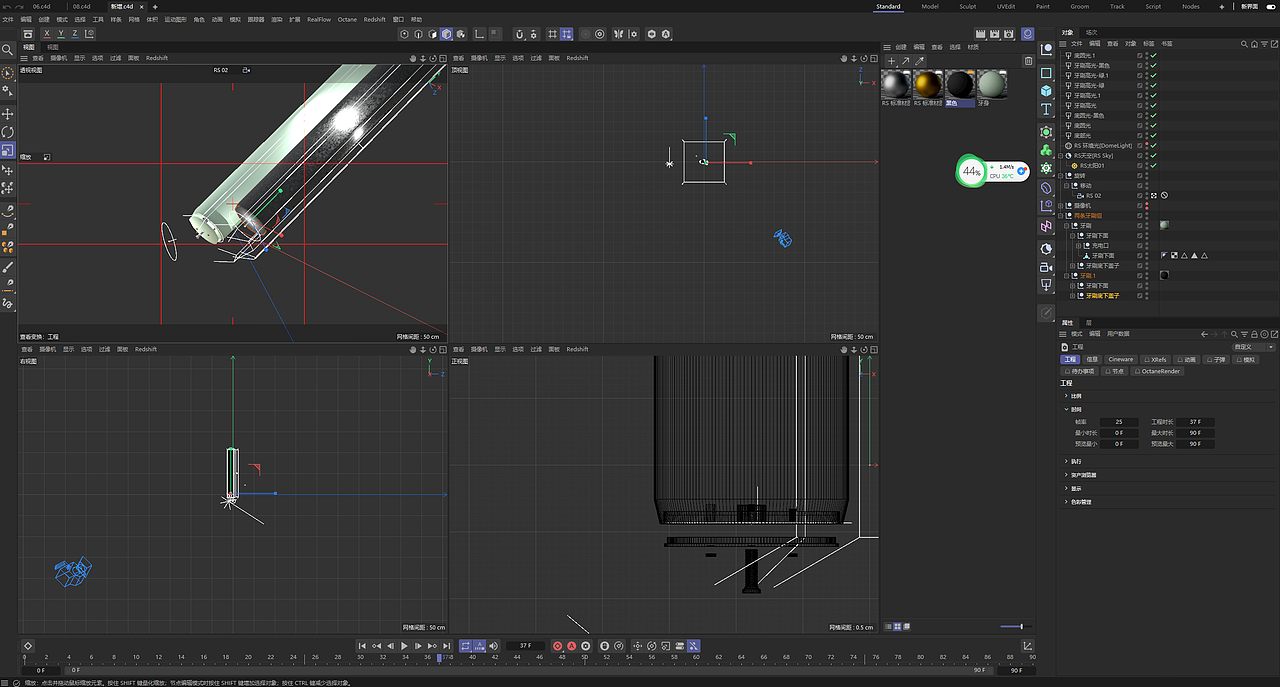This screenshot has width=1280, height=687.
Task: Collapse the 两条牙刷组 group in object tree
Action: pos(1062,215)
